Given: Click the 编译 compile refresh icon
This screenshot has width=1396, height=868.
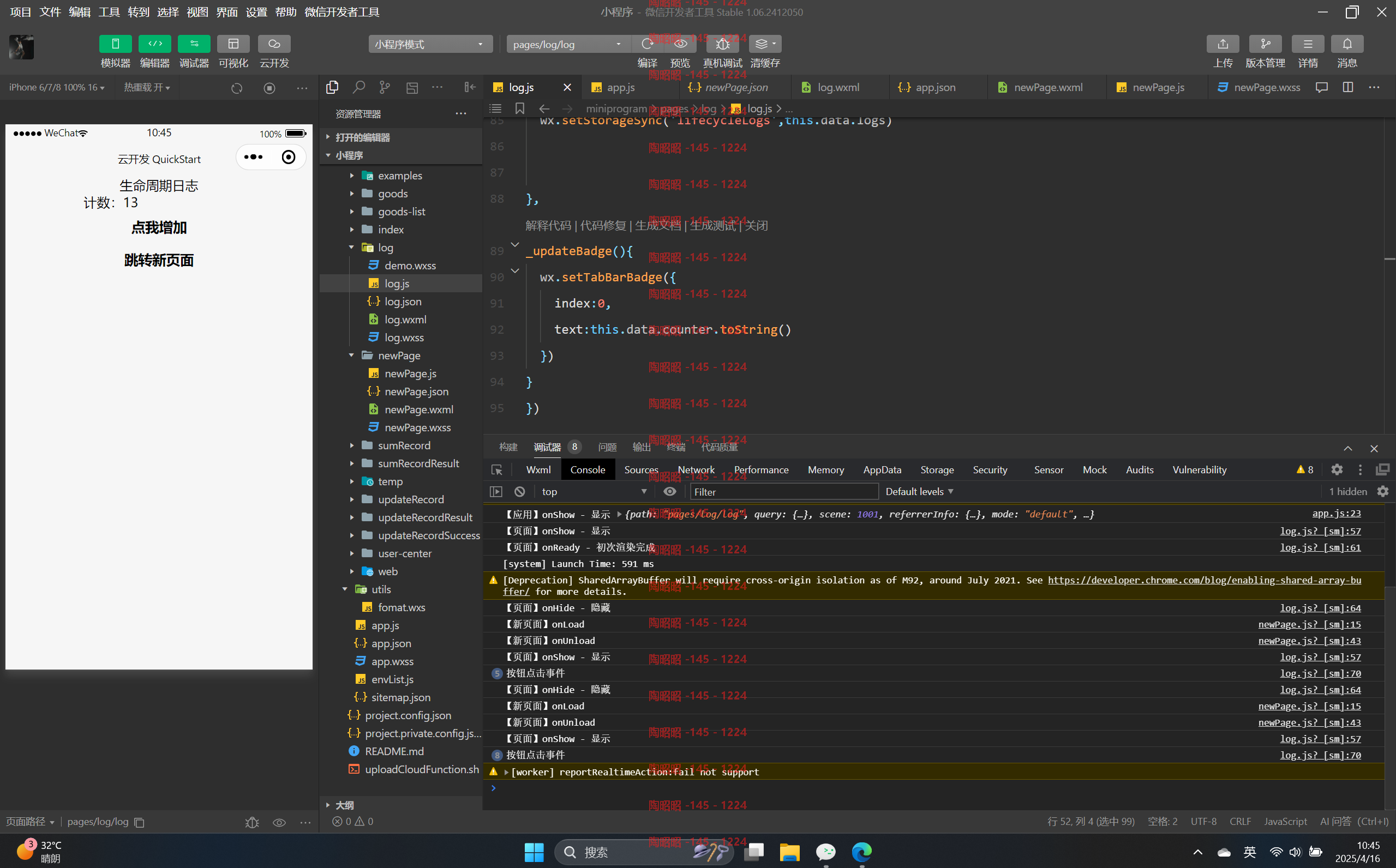Looking at the screenshot, I should [647, 44].
